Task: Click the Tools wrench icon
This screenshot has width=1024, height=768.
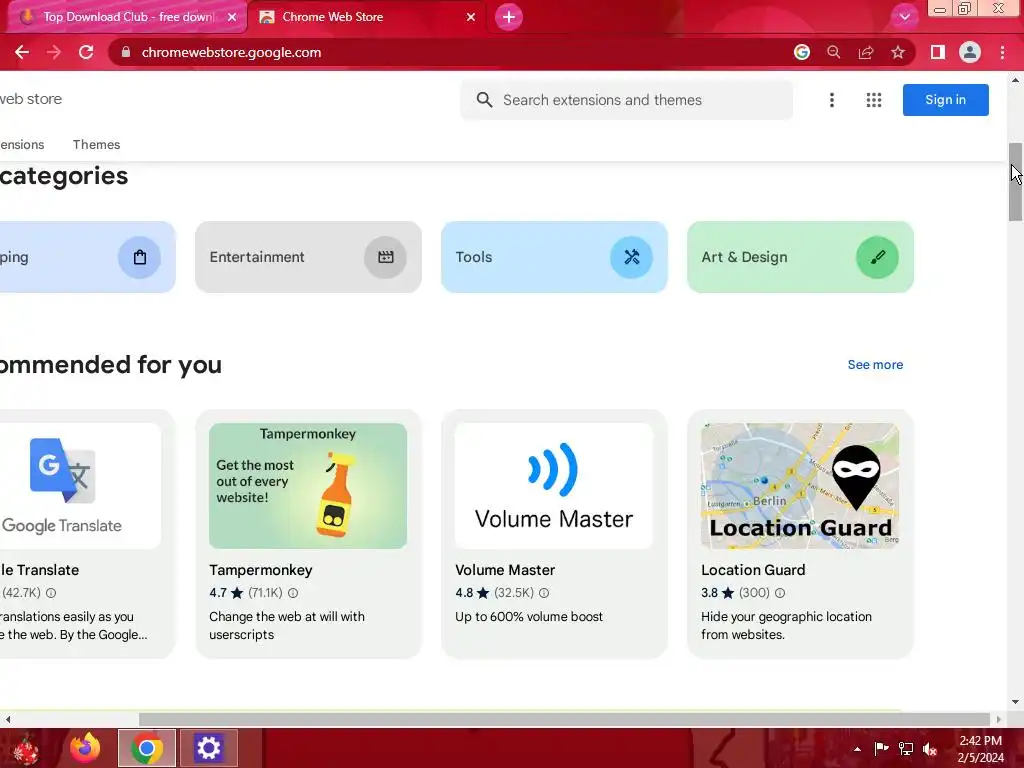Action: 632,257
